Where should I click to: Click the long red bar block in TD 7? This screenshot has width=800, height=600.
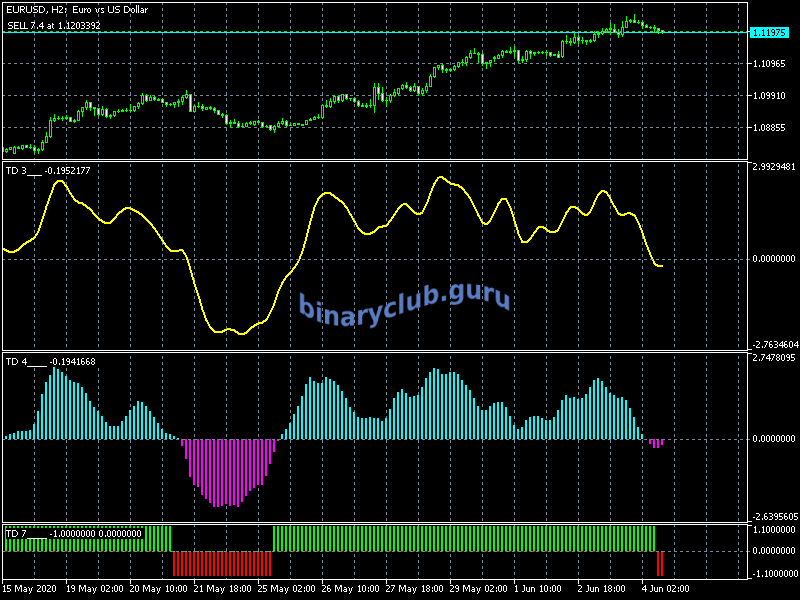click(x=221, y=564)
